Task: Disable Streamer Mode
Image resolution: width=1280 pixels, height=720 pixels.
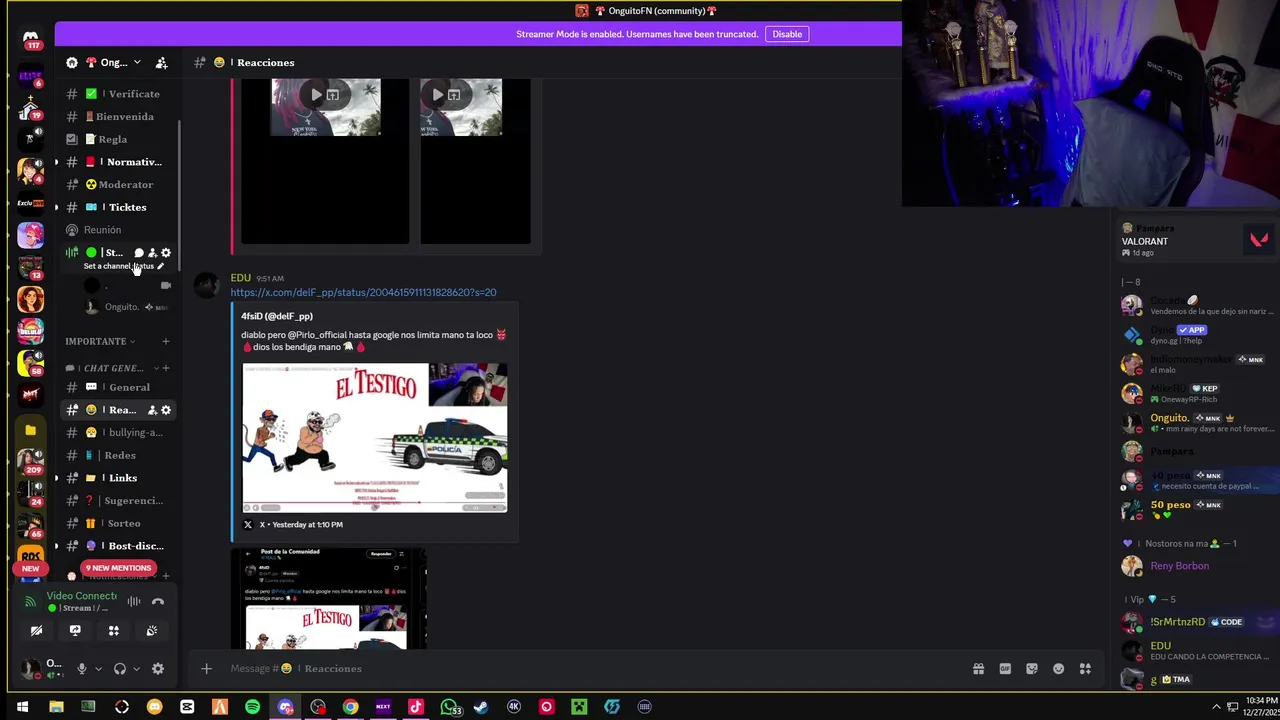Action: click(x=787, y=34)
